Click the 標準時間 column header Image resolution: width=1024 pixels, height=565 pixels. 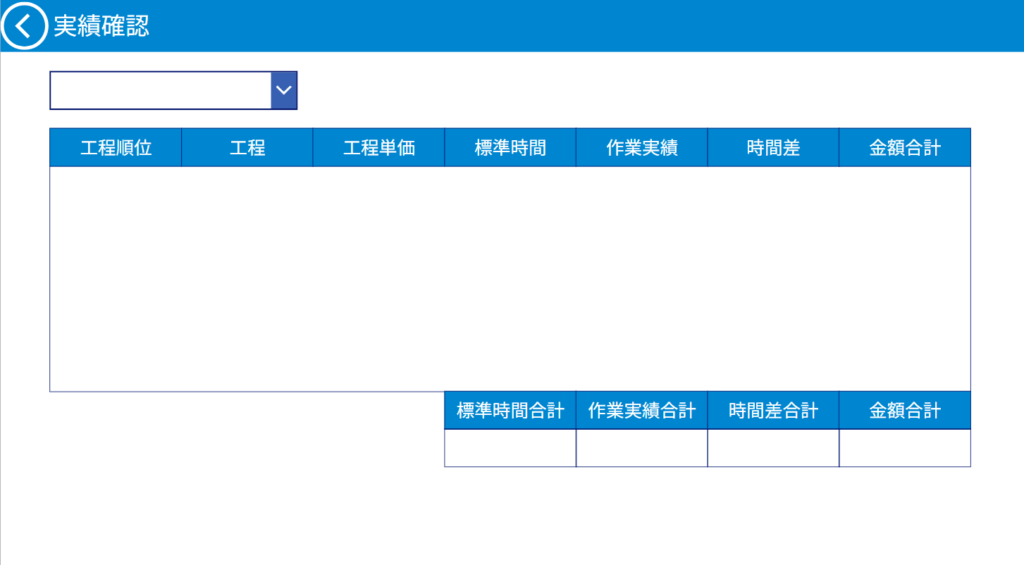click(510, 148)
